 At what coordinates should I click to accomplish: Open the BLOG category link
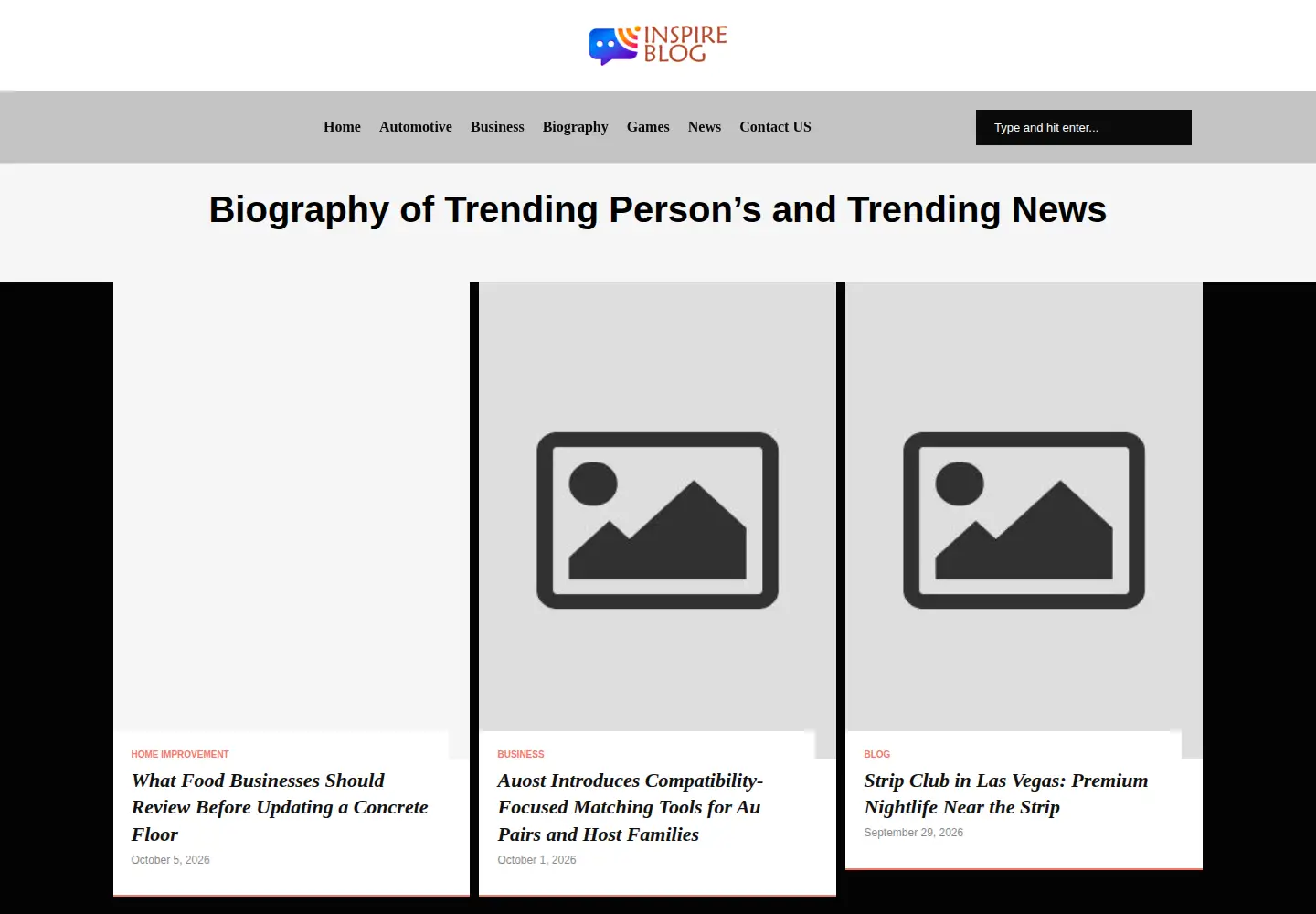pyautogui.click(x=877, y=755)
